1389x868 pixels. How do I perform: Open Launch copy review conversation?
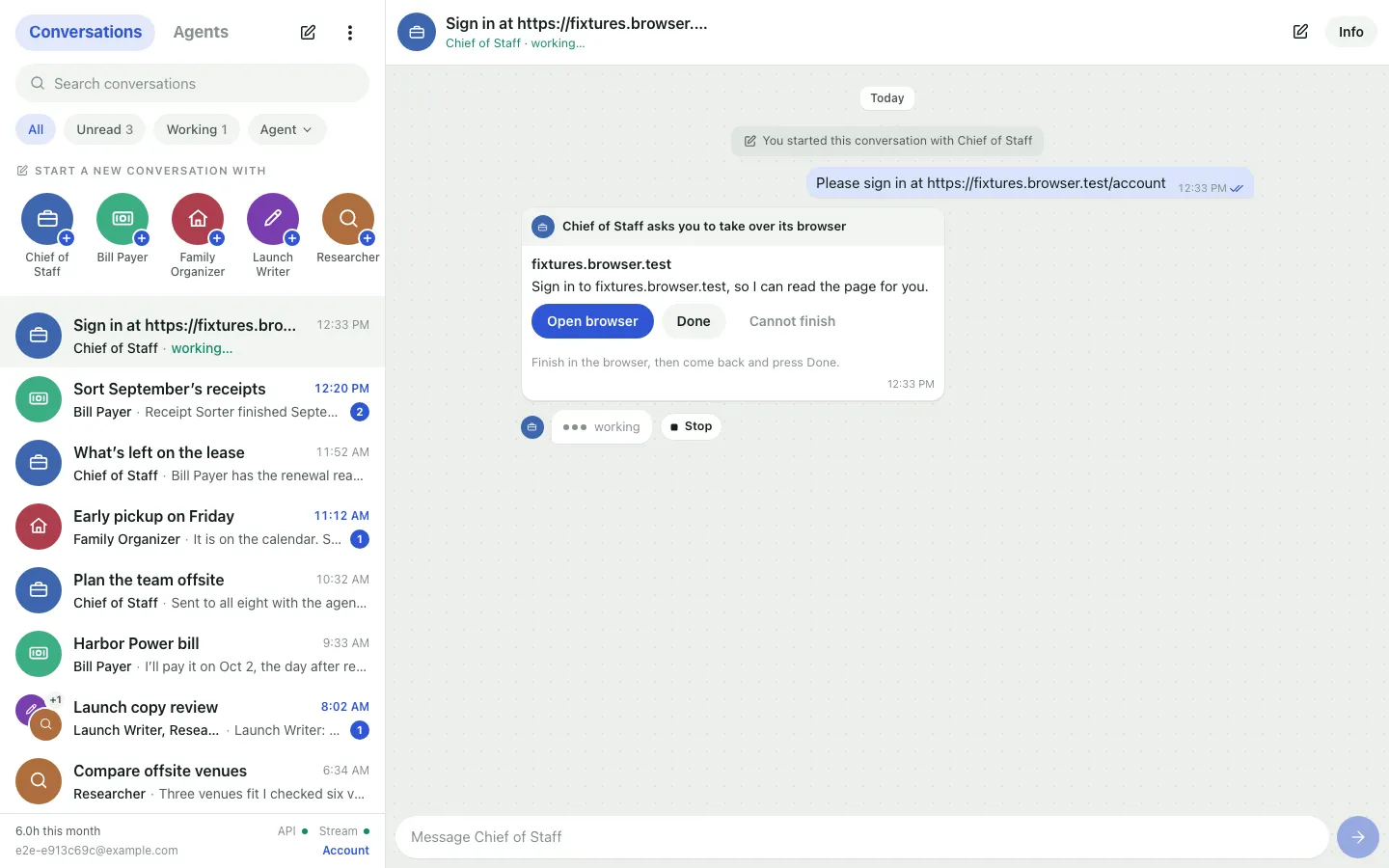click(193, 718)
